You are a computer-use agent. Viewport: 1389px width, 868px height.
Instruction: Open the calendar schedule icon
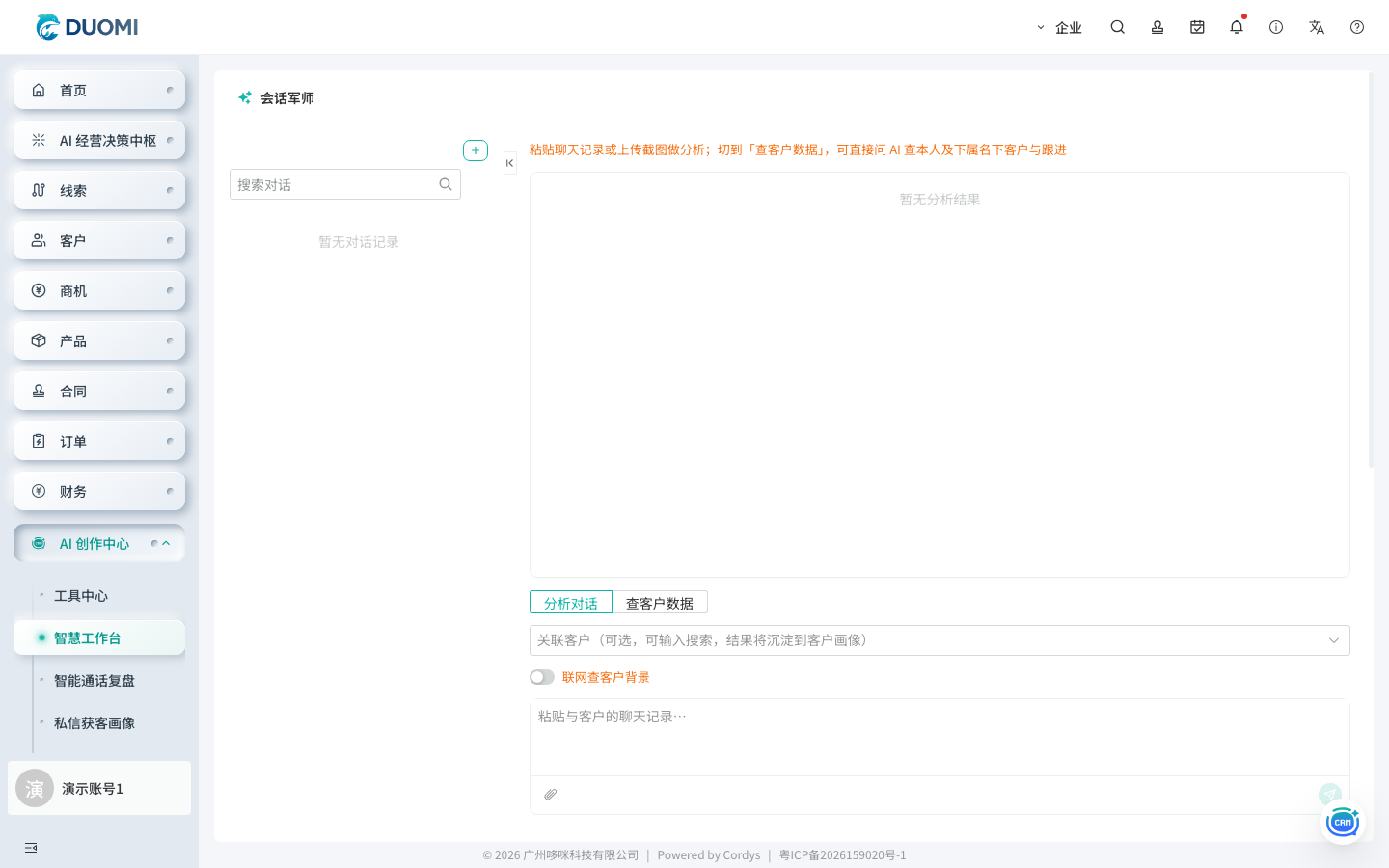1197,27
